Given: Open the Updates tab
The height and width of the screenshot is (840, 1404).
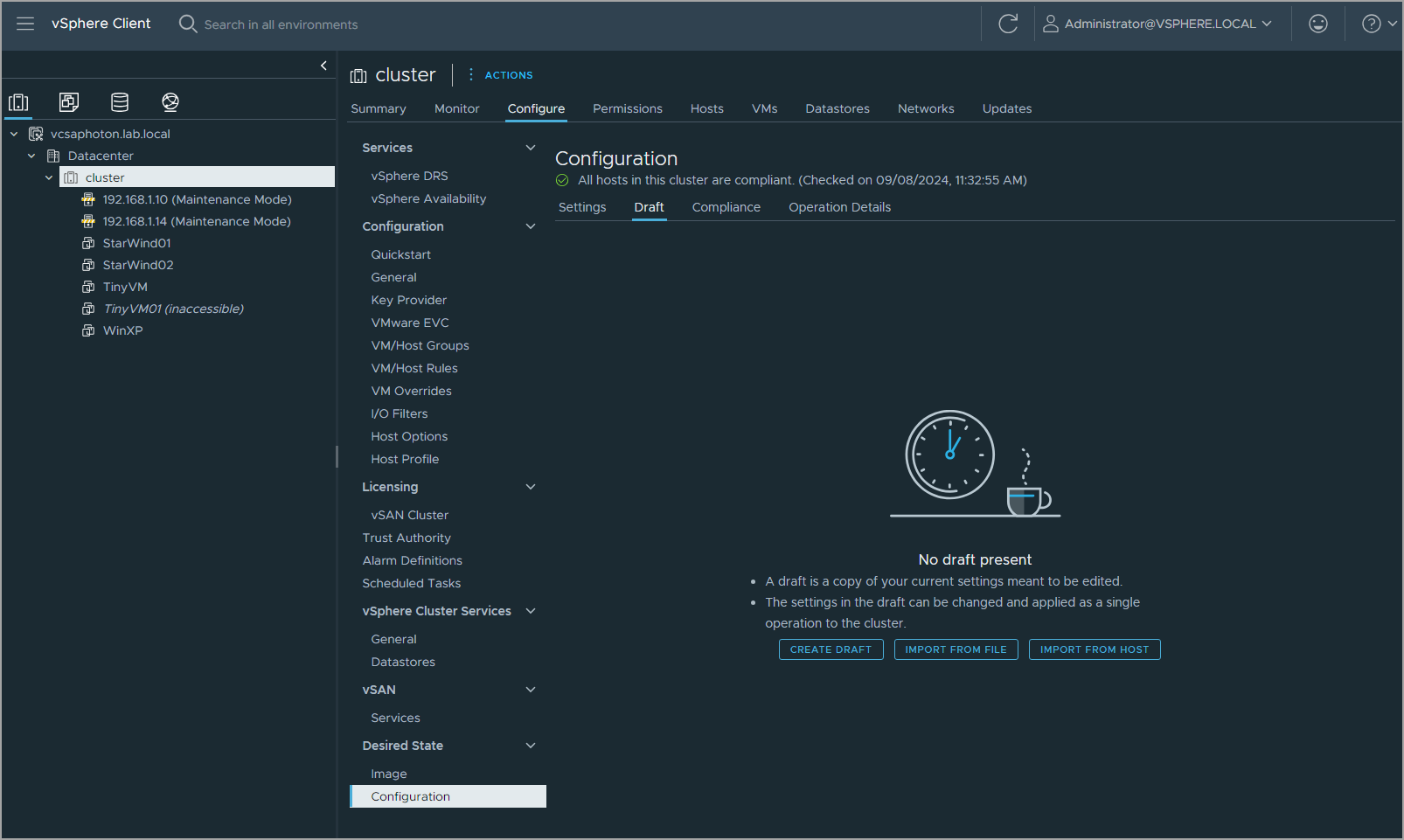Looking at the screenshot, I should pos(1007,108).
